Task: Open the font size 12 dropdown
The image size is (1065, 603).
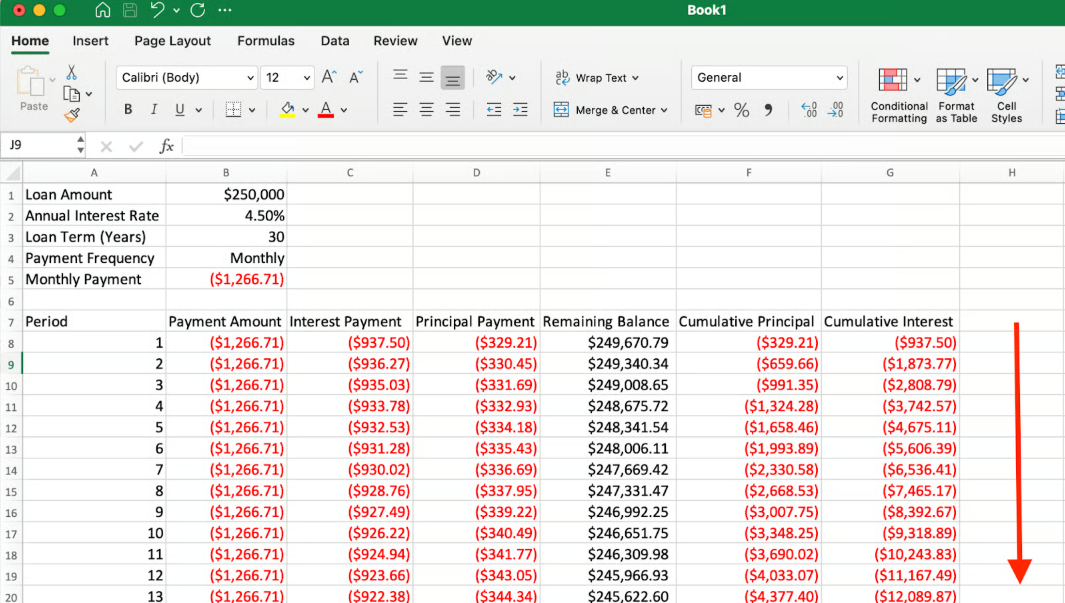Action: pyautogui.click(x=287, y=78)
